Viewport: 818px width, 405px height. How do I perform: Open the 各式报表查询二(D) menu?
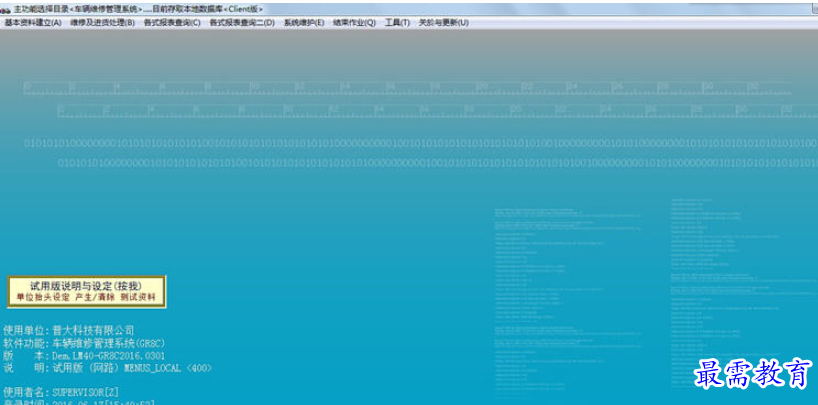coord(242,22)
